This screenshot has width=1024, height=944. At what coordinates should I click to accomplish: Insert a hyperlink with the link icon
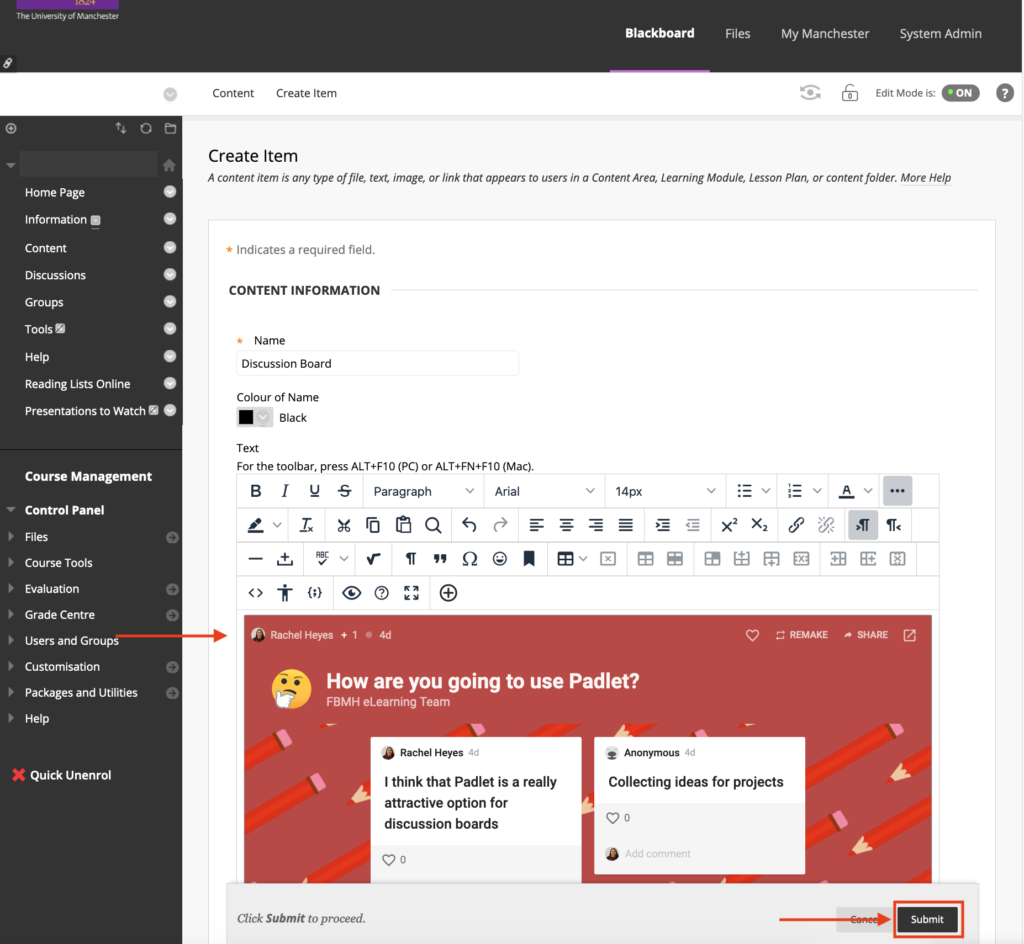click(x=795, y=525)
